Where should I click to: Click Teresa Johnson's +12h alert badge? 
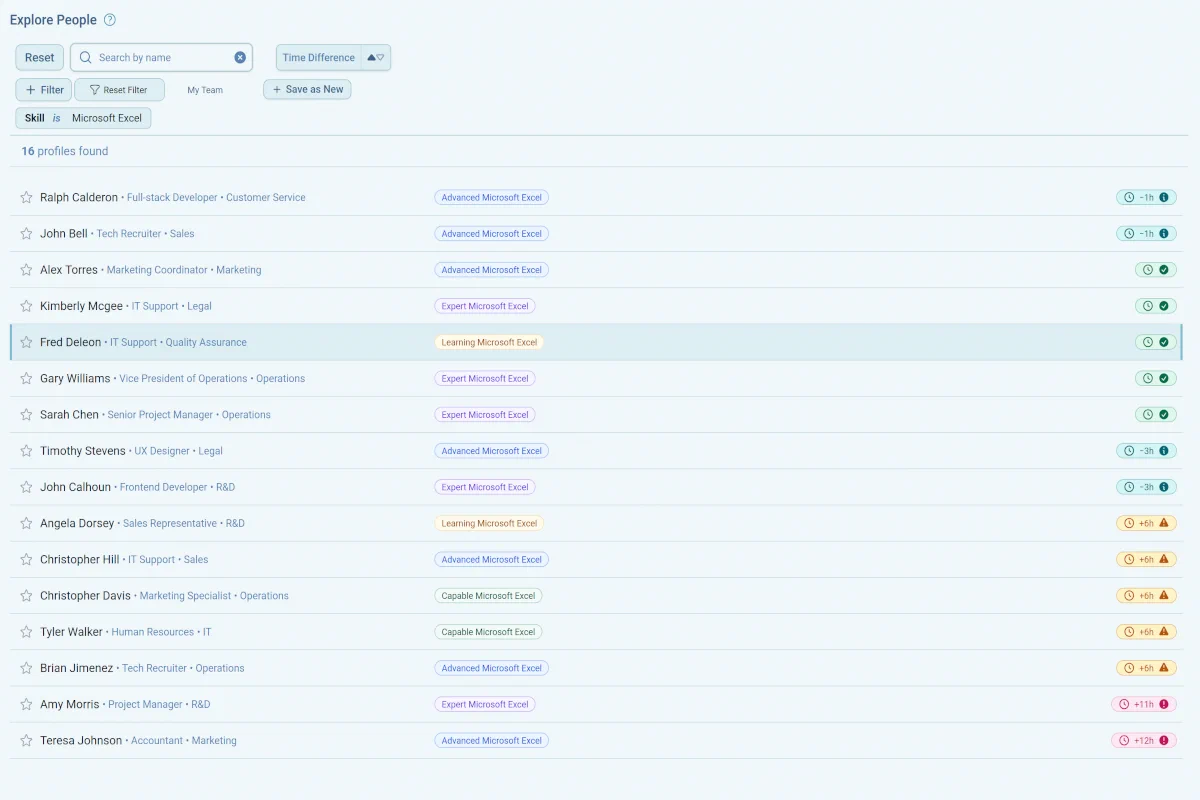point(1144,741)
